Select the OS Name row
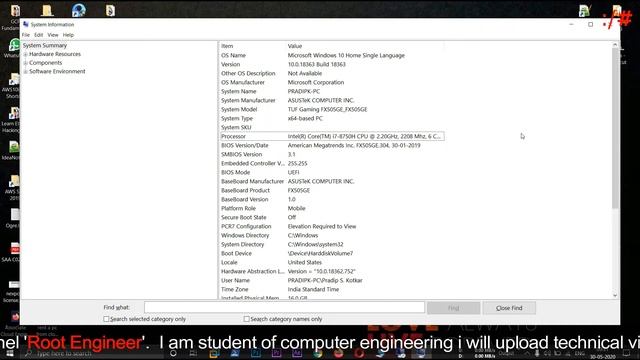This screenshot has height=360, width=640. [332, 55]
